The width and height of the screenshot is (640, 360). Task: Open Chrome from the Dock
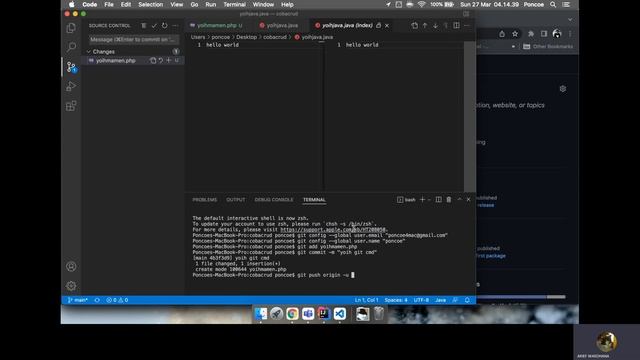[292, 313]
